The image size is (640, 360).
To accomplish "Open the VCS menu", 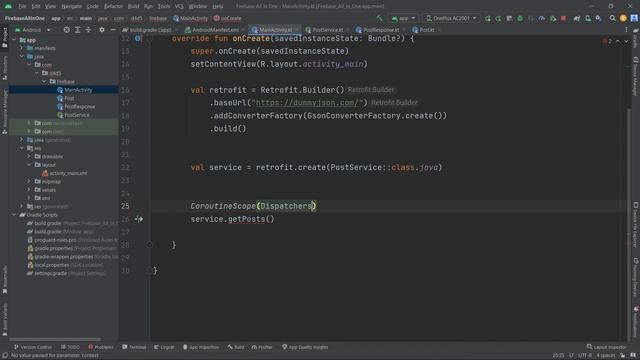I will click(x=179, y=7).
